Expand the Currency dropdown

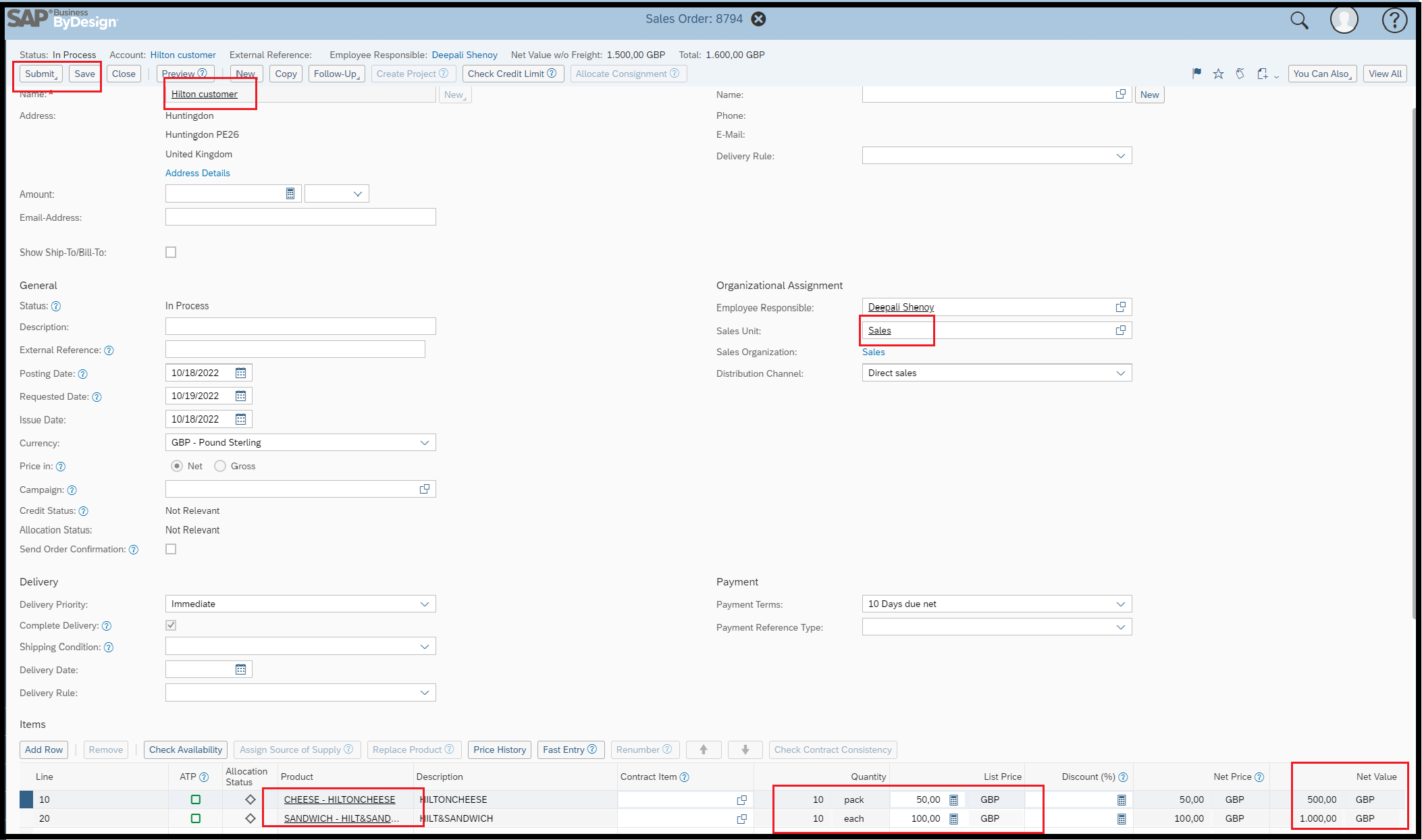click(424, 442)
